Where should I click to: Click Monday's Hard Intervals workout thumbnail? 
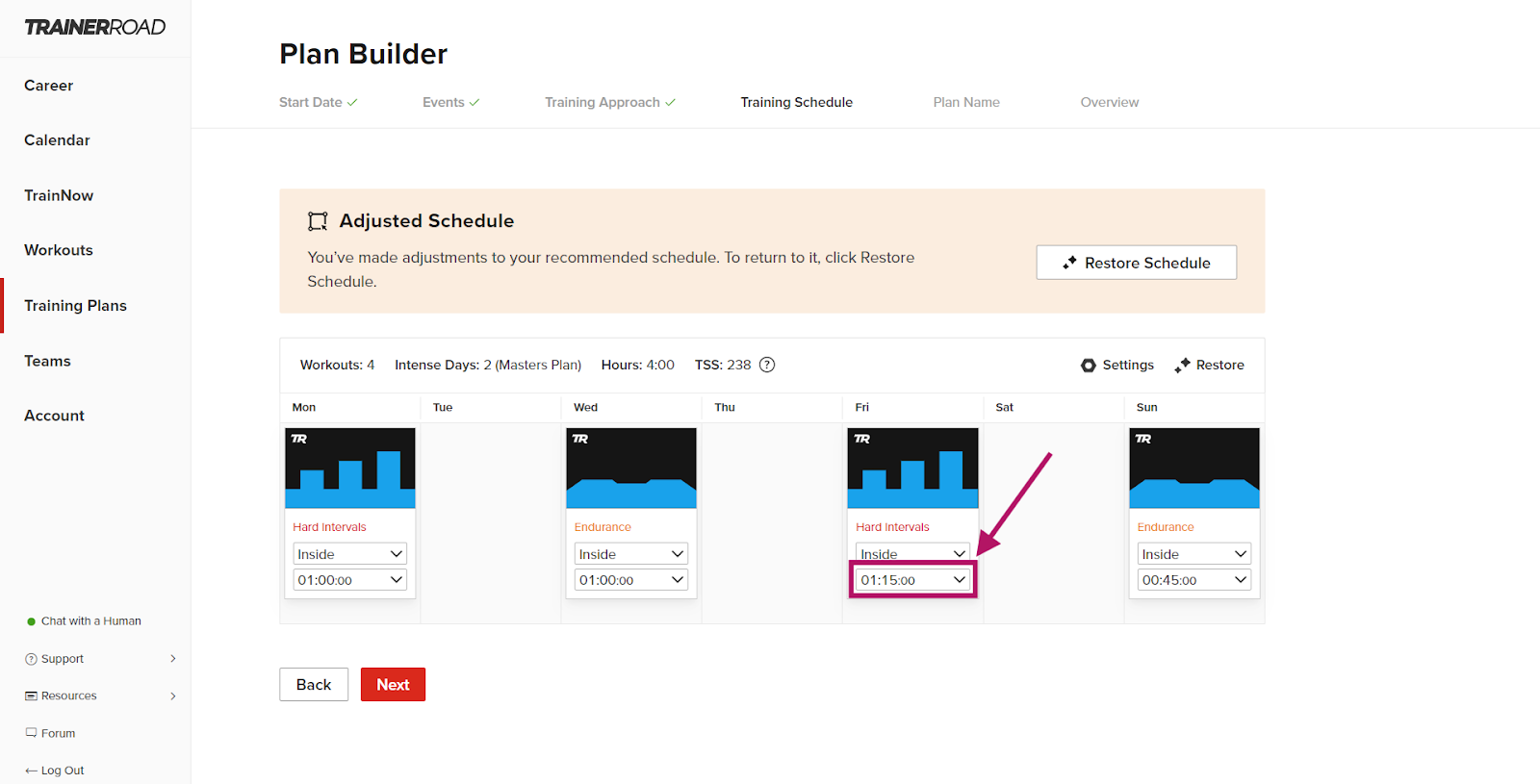(350, 468)
